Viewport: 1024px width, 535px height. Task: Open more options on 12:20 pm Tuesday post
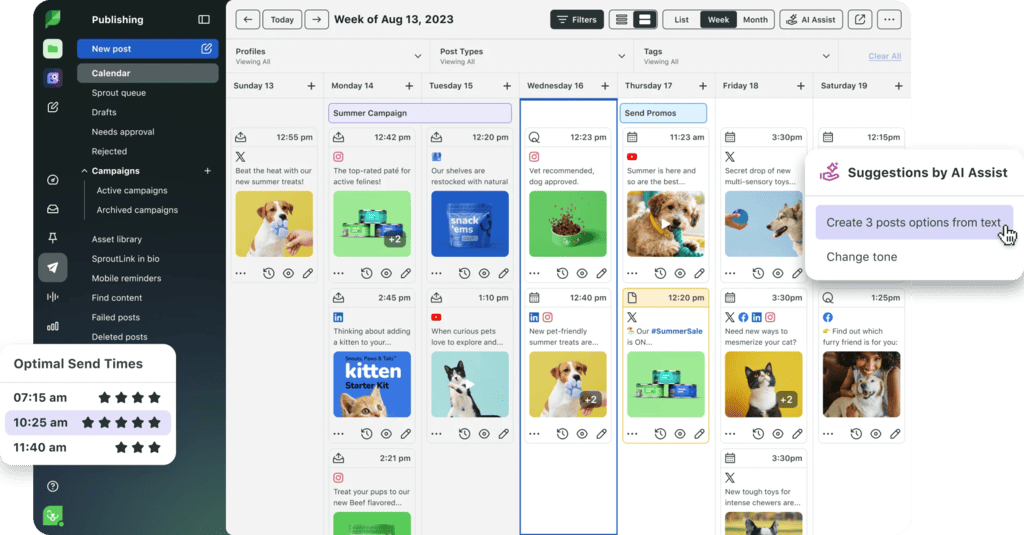coord(436,274)
